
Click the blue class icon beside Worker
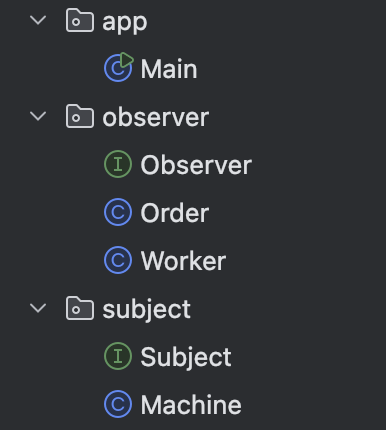[118, 260]
